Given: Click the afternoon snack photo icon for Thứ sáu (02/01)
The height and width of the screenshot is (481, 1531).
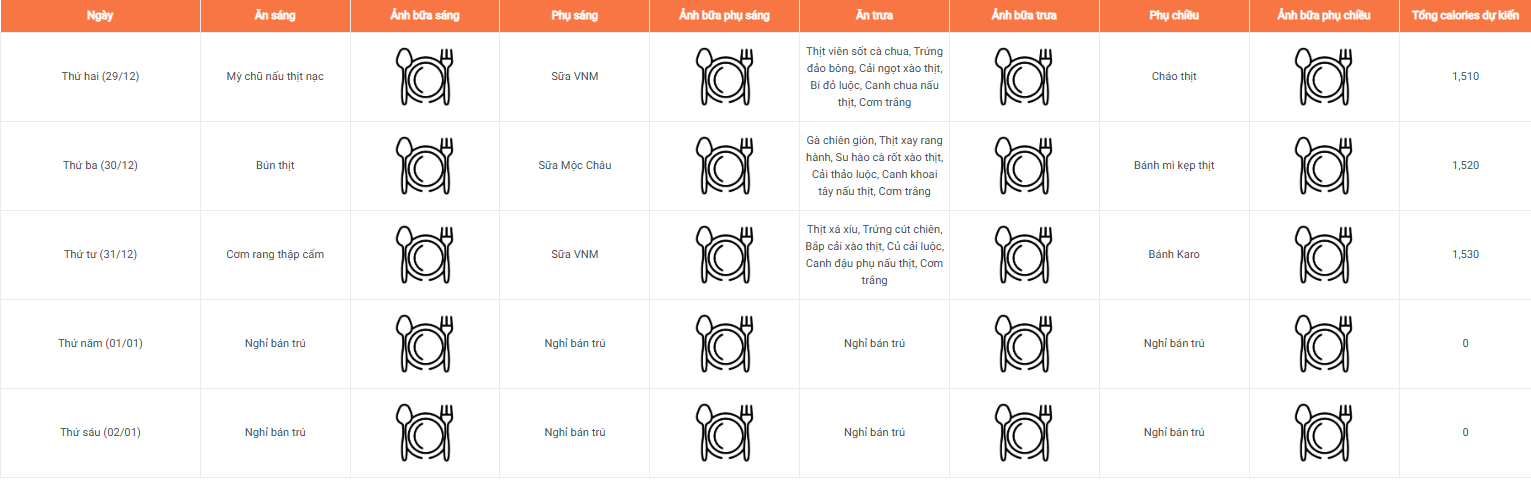Looking at the screenshot, I should tap(1324, 432).
